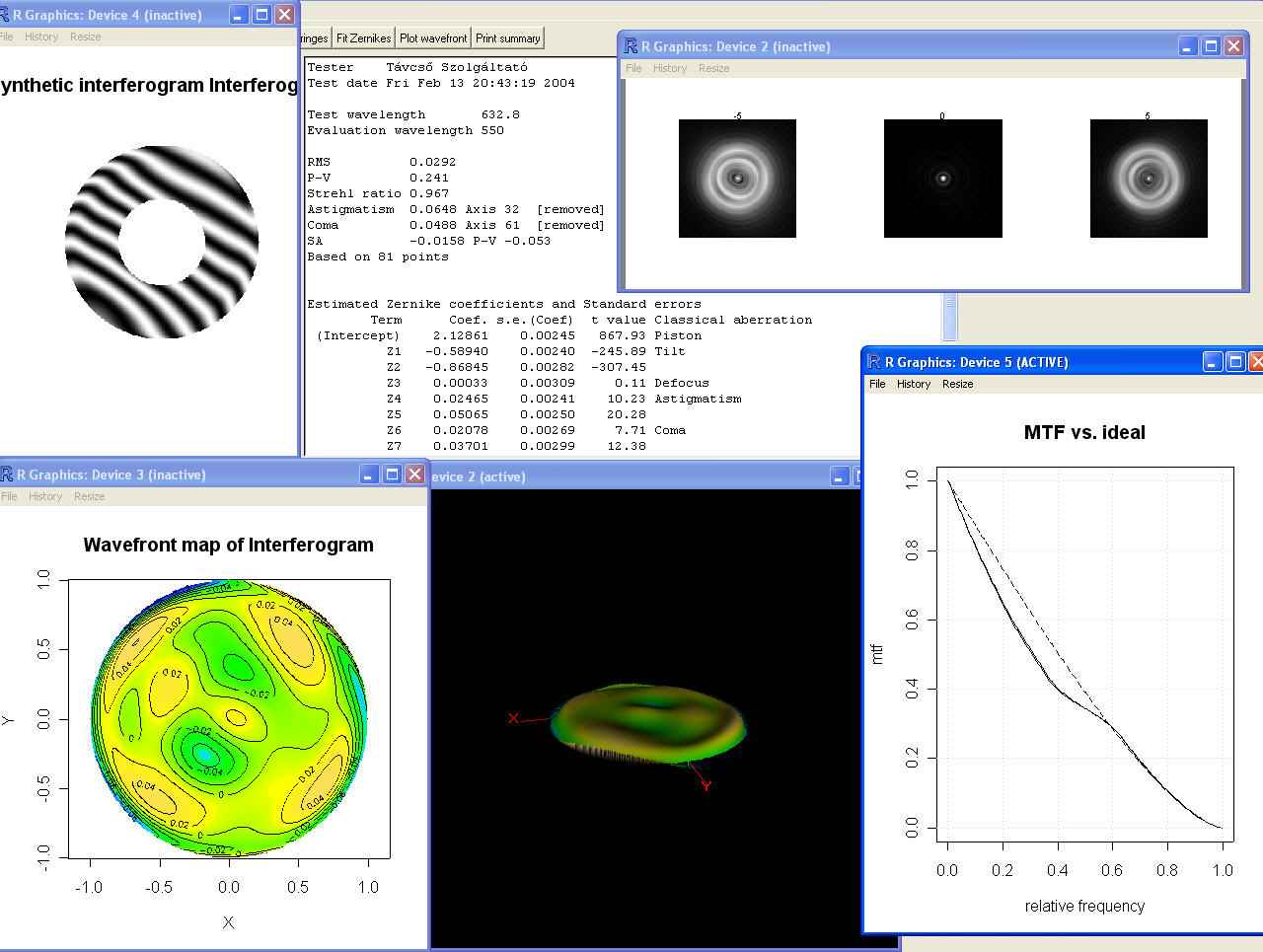Image resolution: width=1263 pixels, height=952 pixels.
Task: Maximize the Device 3 wavefront map window
Action: (392, 475)
